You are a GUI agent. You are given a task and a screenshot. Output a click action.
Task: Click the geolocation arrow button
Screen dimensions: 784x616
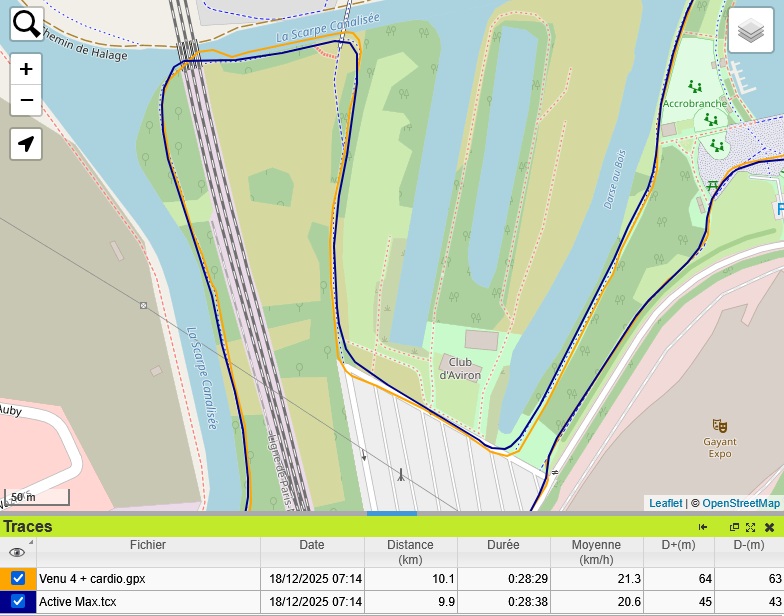[26, 144]
